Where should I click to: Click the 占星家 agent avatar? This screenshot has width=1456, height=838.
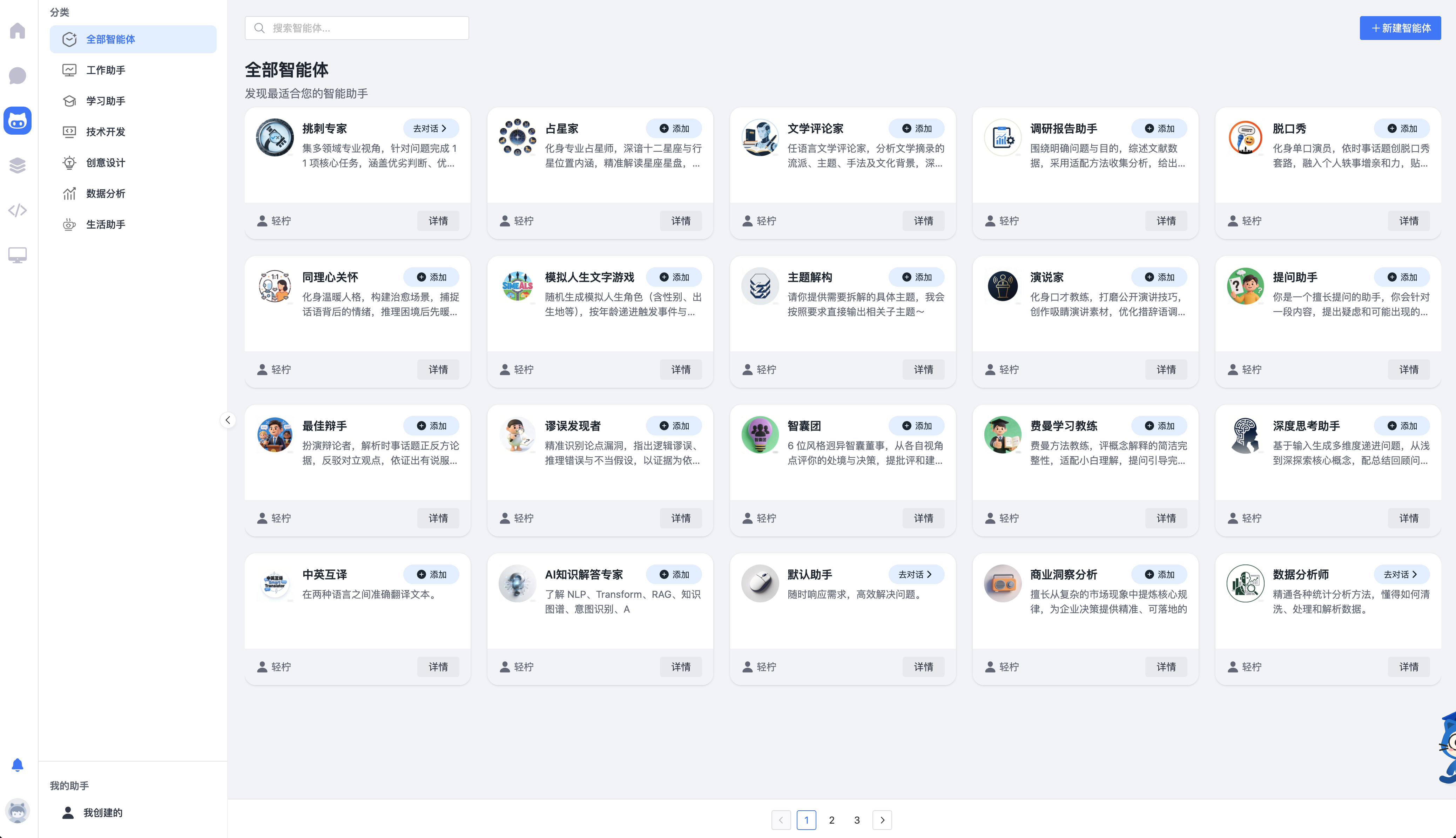(x=517, y=137)
